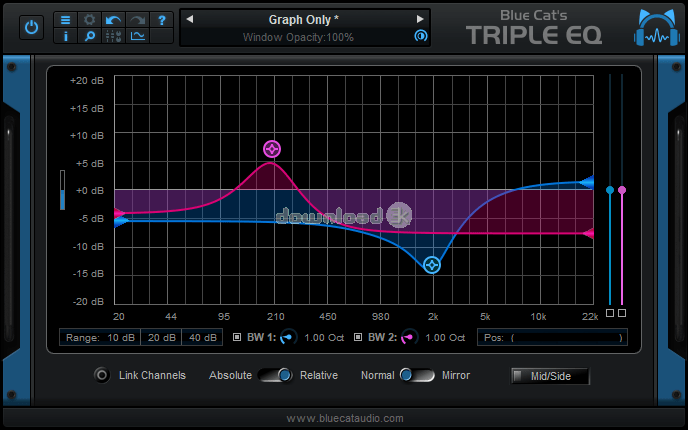Click the pink low-shelf arrow at left edge
Image resolution: width=688 pixels, height=430 pixels.
119,214
